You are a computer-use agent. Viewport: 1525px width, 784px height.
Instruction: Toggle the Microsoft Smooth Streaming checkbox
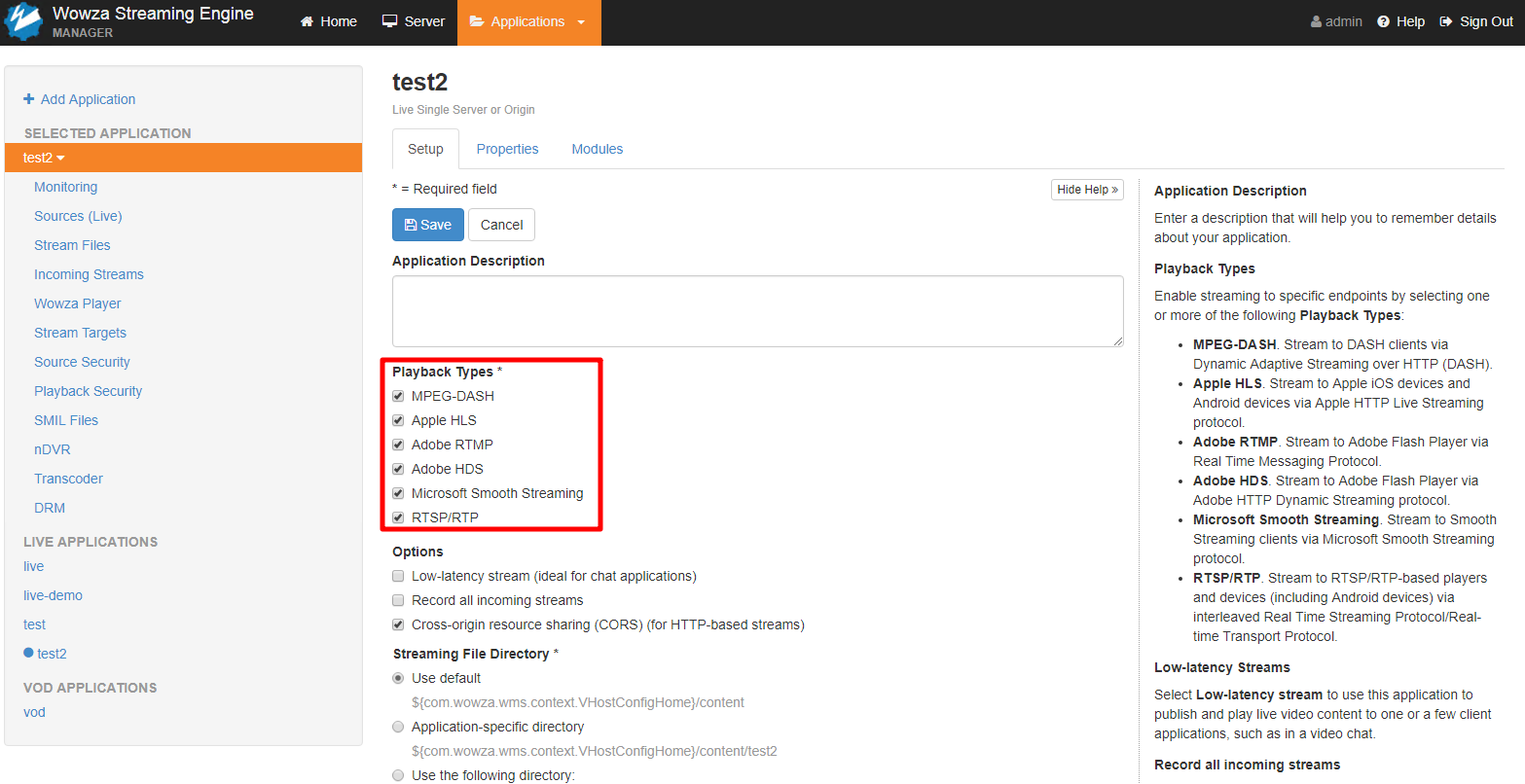pos(398,493)
